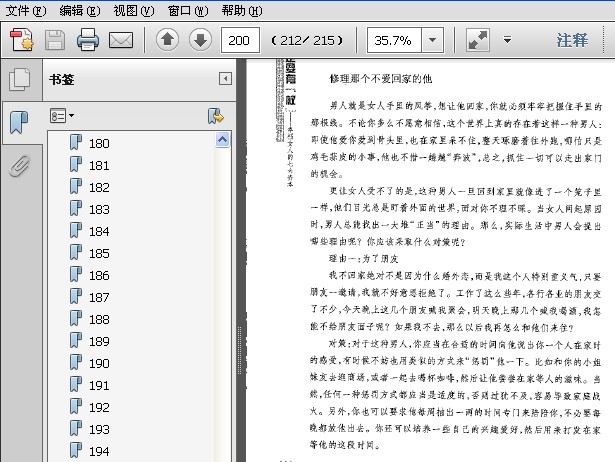
Task: Open the 文件 menu
Action: pos(25,10)
